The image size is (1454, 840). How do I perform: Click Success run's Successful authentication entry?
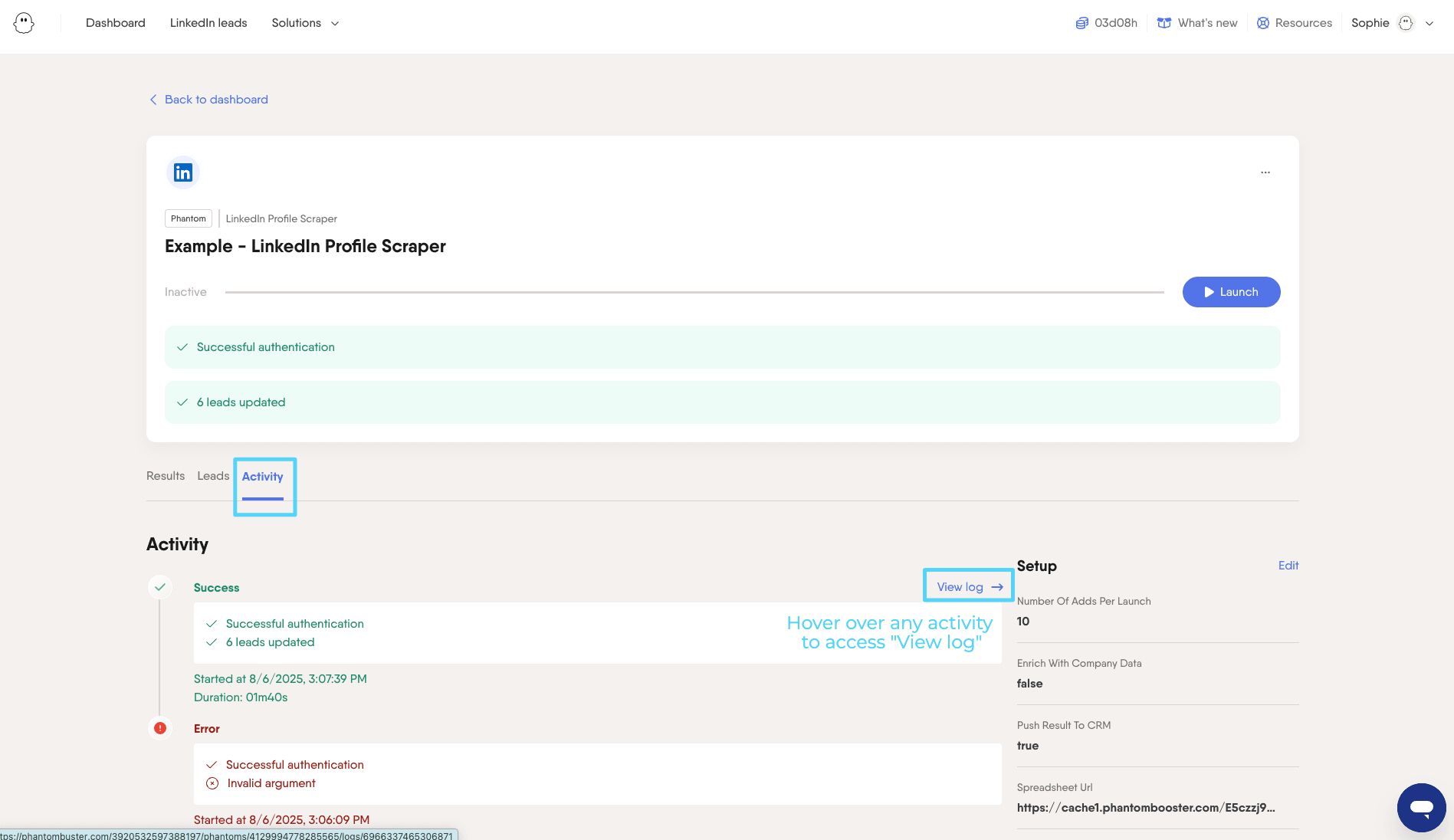pyautogui.click(x=294, y=624)
